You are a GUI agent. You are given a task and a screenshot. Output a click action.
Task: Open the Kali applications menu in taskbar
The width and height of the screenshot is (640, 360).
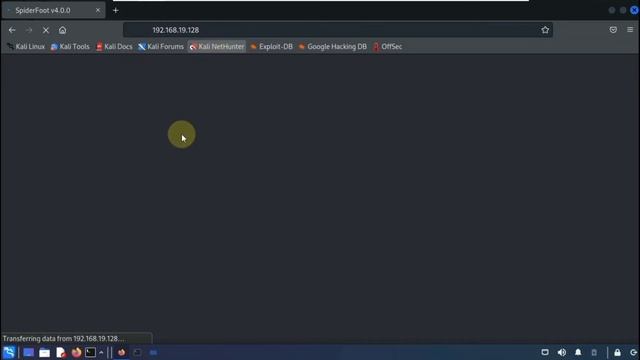pos(9,352)
